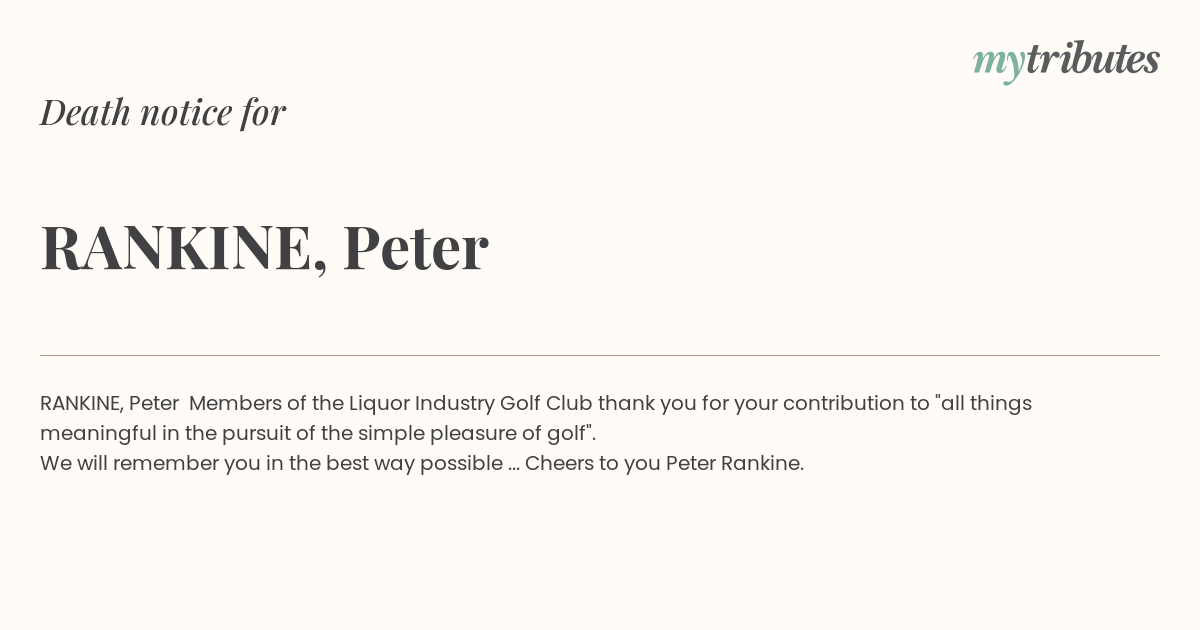Click the green "my" part of logo
The image size is (1200, 630).
999,64
